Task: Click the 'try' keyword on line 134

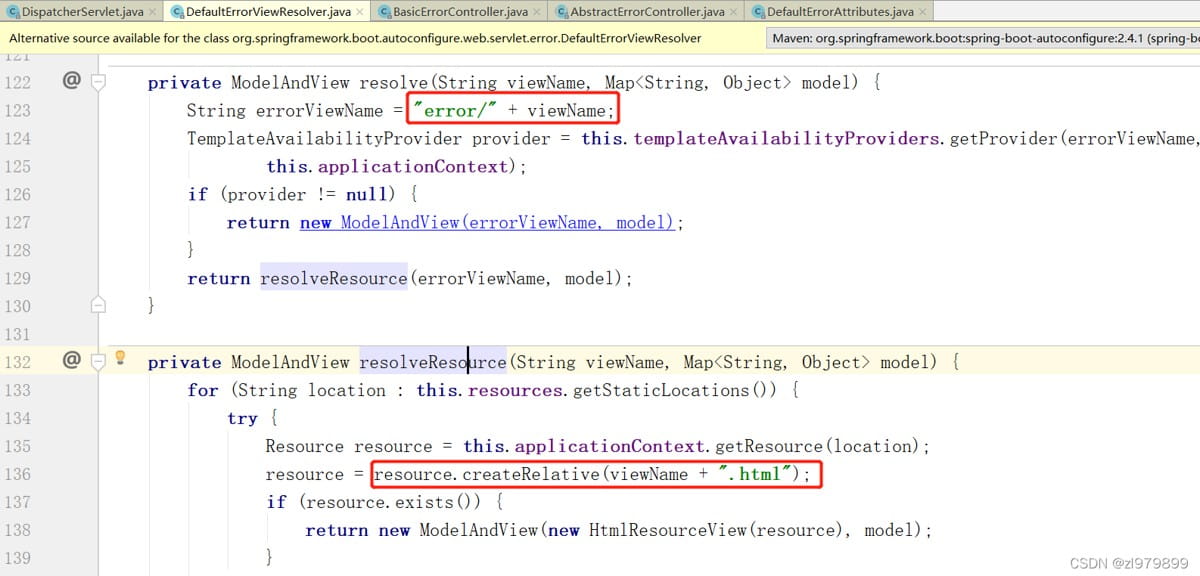Action: 242,418
